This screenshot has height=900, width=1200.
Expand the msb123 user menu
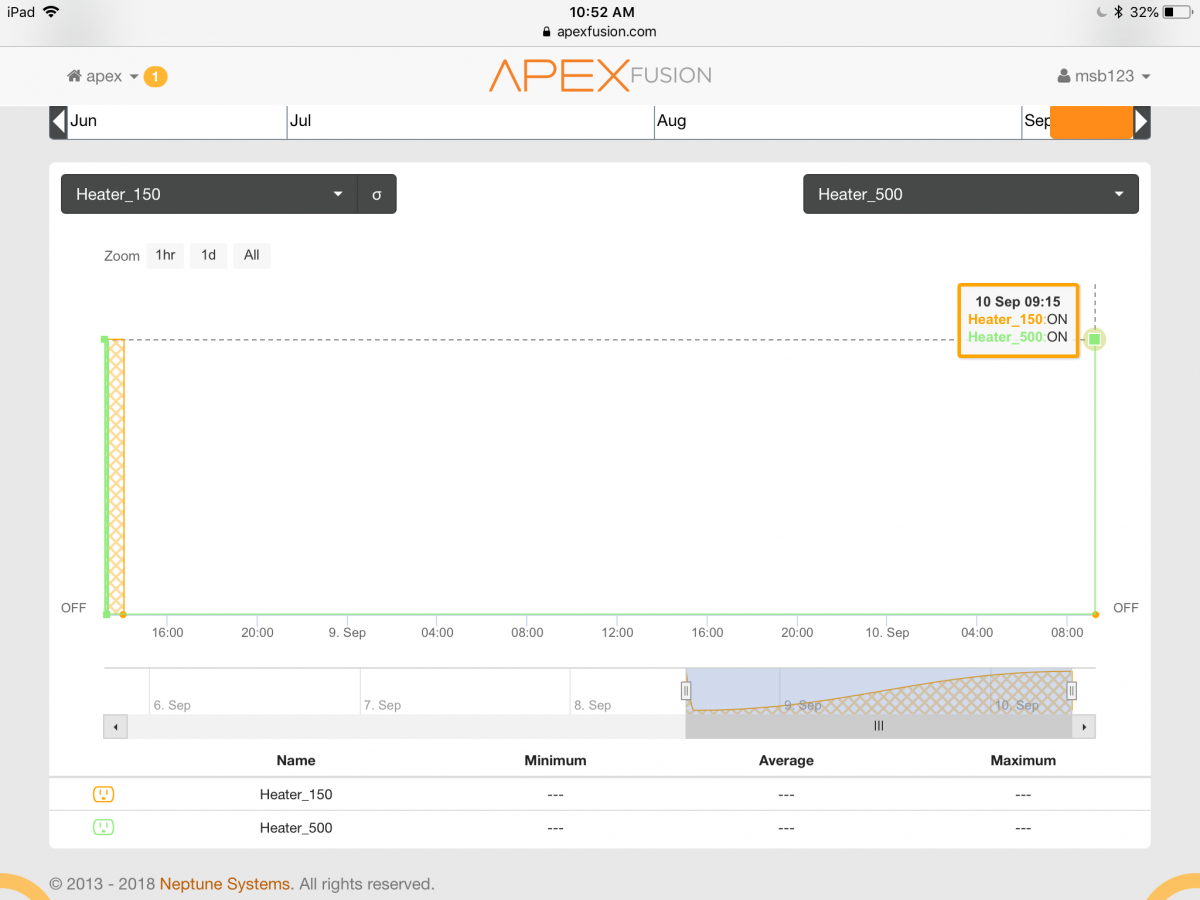tap(1104, 77)
